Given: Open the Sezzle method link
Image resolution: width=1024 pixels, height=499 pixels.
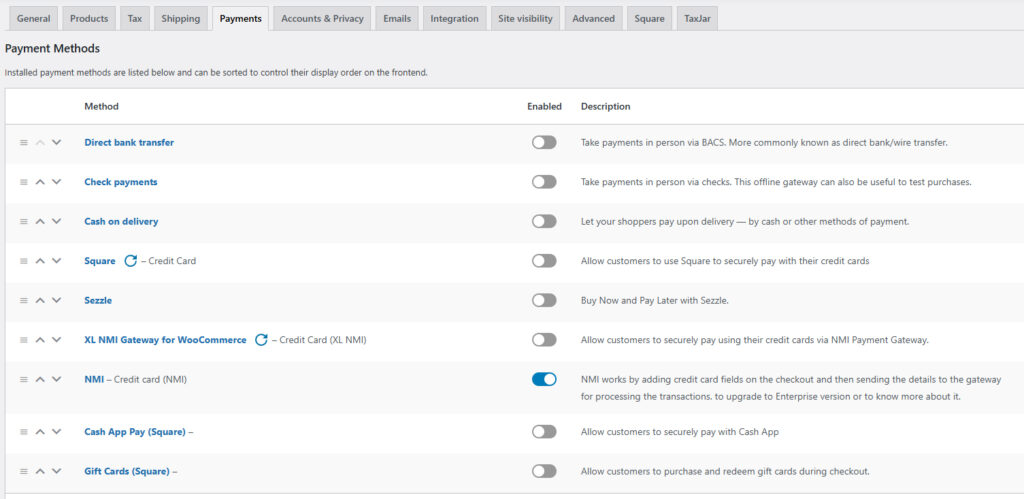Looking at the screenshot, I should 98,300.
